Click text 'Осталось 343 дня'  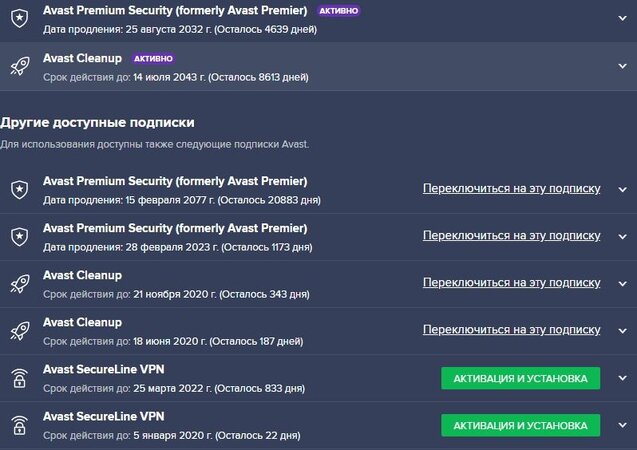[264, 294]
